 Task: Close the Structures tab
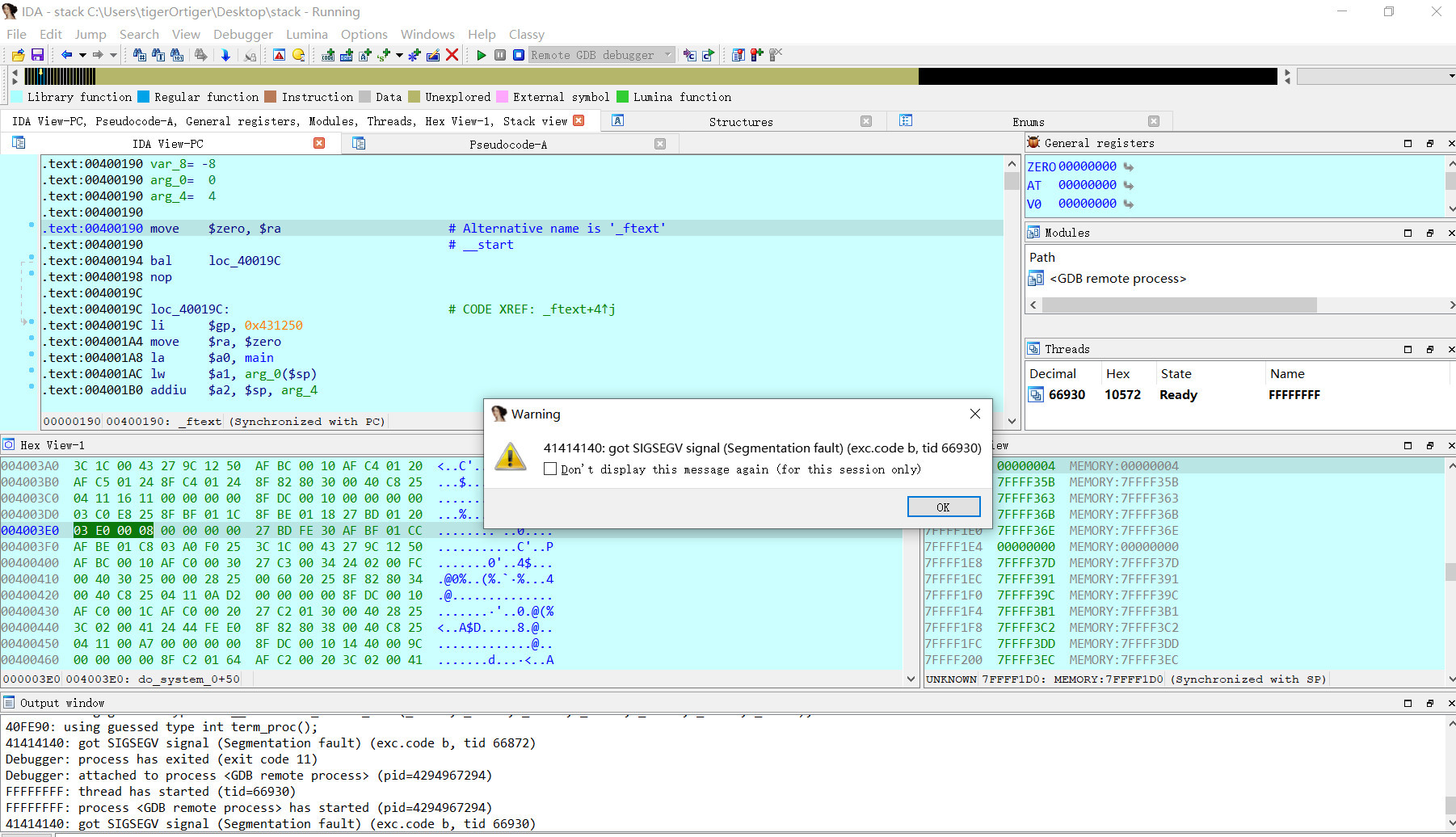(x=866, y=121)
